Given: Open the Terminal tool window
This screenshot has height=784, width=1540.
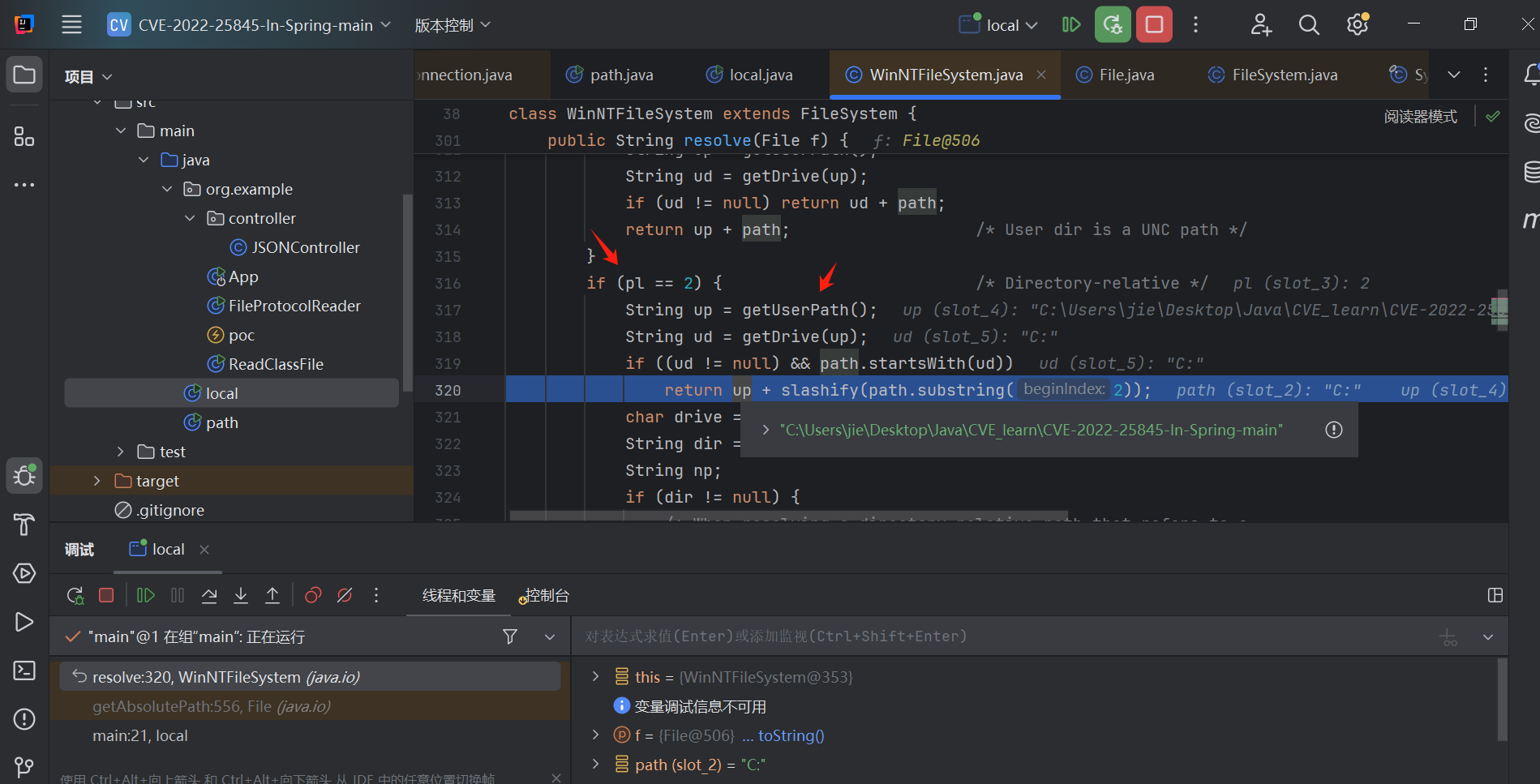Looking at the screenshot, I should [24, 670].
